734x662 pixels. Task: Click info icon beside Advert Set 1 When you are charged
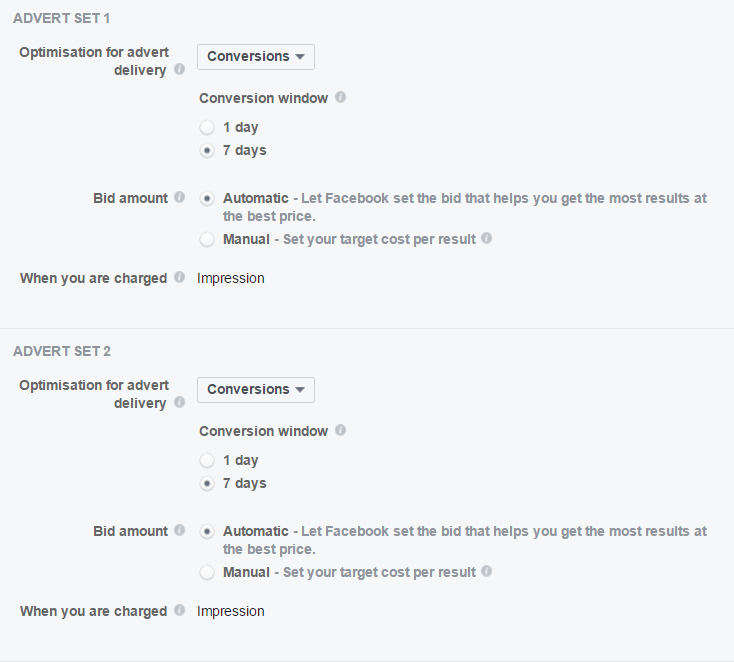179,277
